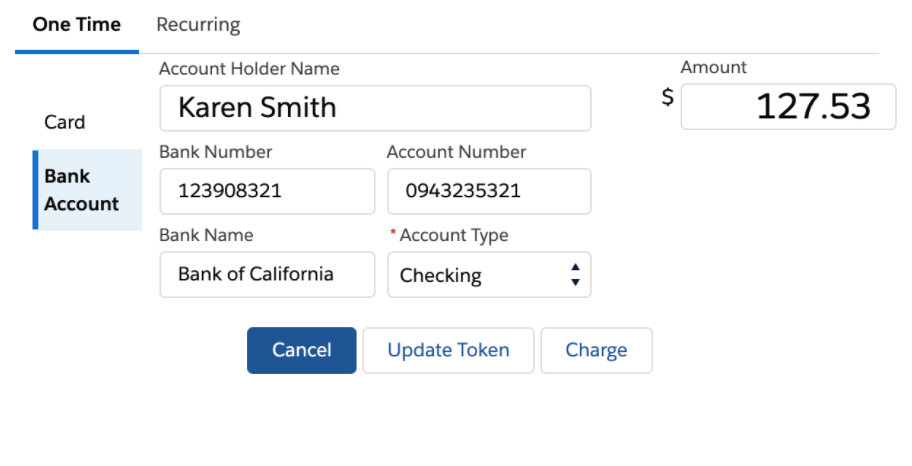Switch to the Recurring tab
The width and height of the screenshot is (912, 466).
[x=198, y=25]
